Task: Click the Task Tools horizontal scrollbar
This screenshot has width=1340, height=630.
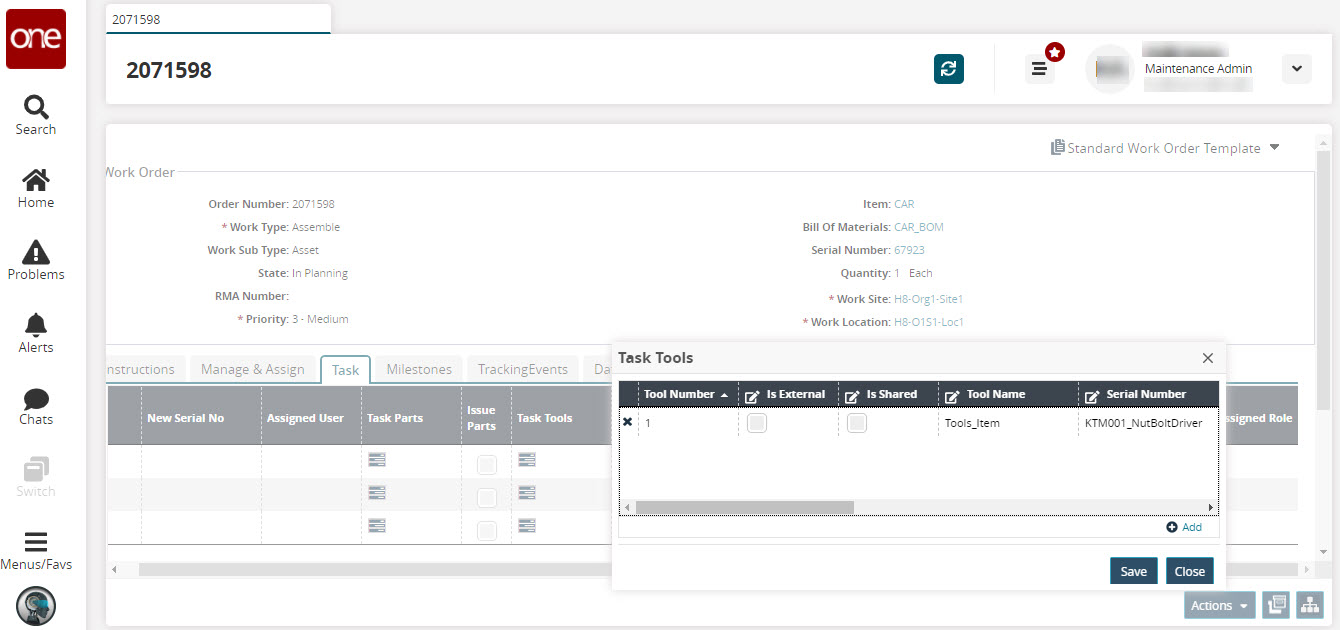Action: point(745,507)
